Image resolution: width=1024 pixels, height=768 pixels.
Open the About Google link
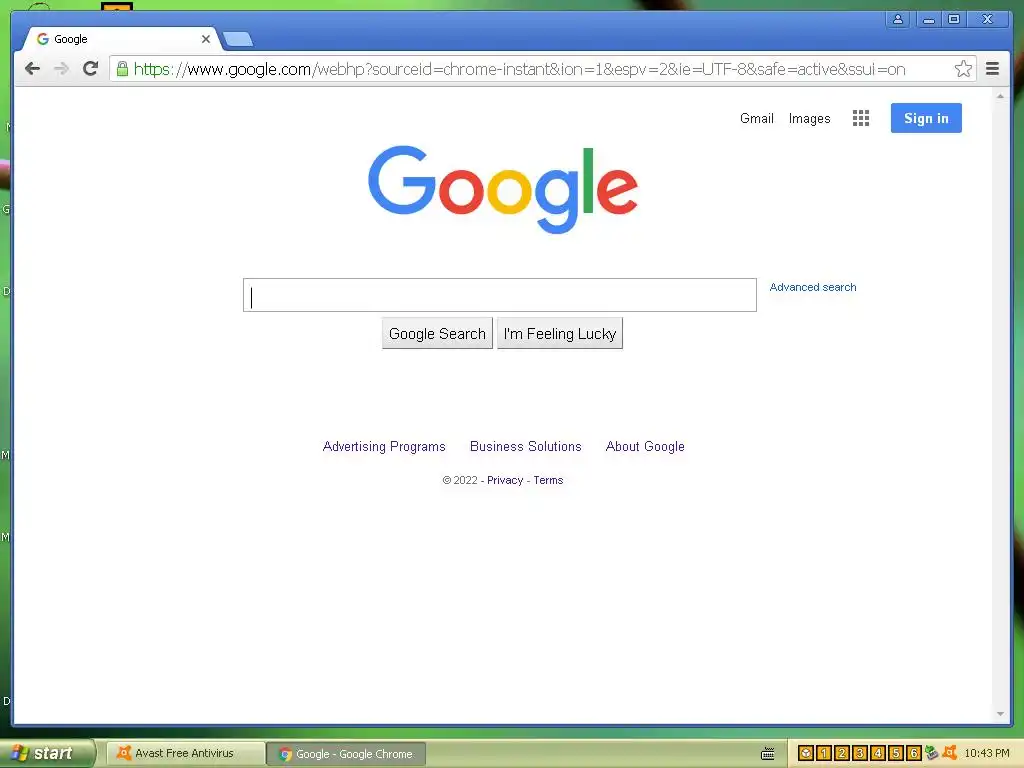click(x=645, y=447)
